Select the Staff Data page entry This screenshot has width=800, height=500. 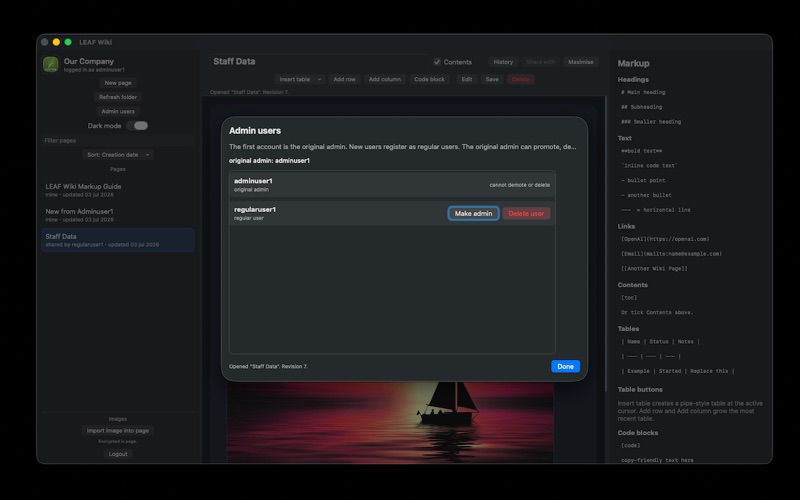[x=118, y=240]
